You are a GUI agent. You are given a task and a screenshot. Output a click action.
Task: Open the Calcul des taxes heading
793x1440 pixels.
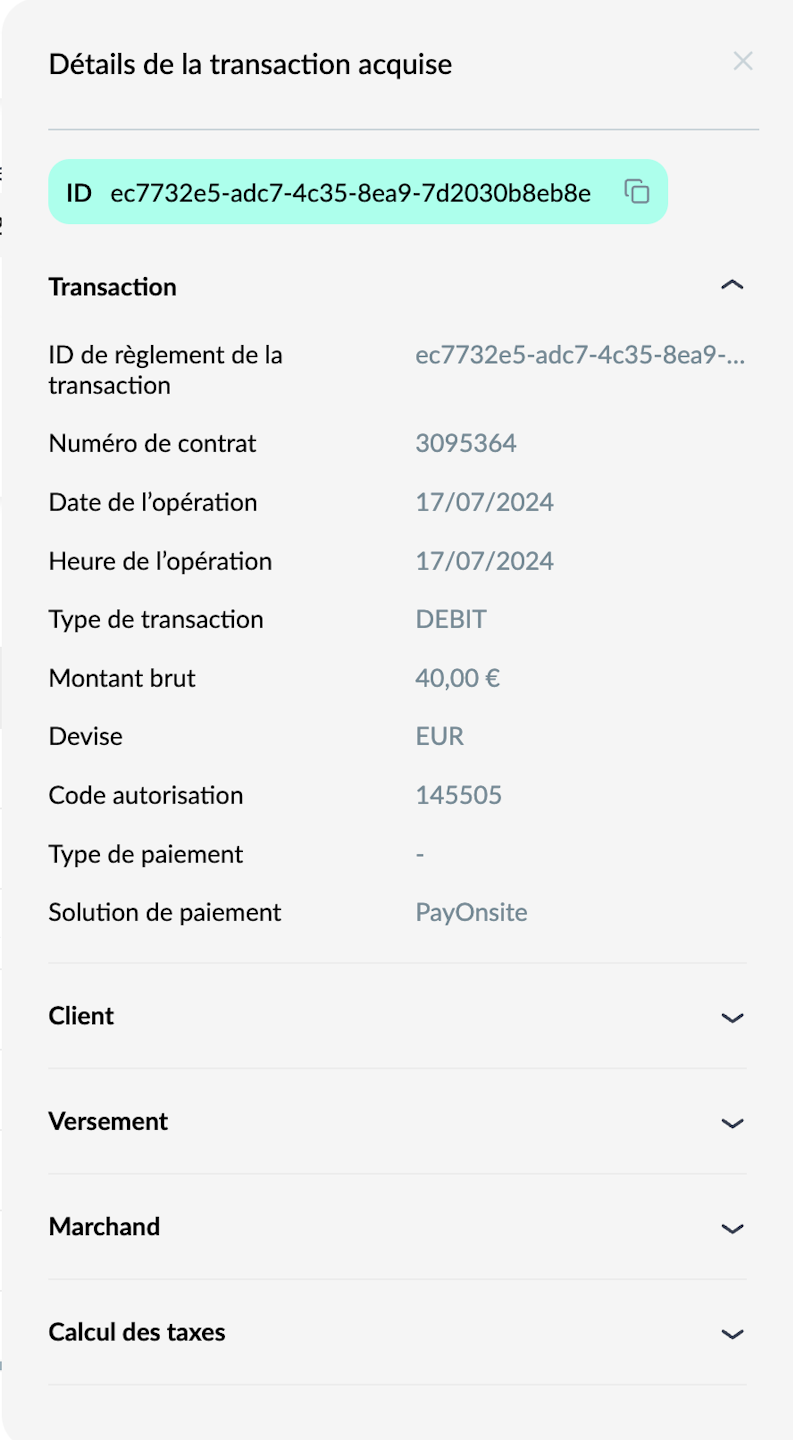pos(137,1332)
